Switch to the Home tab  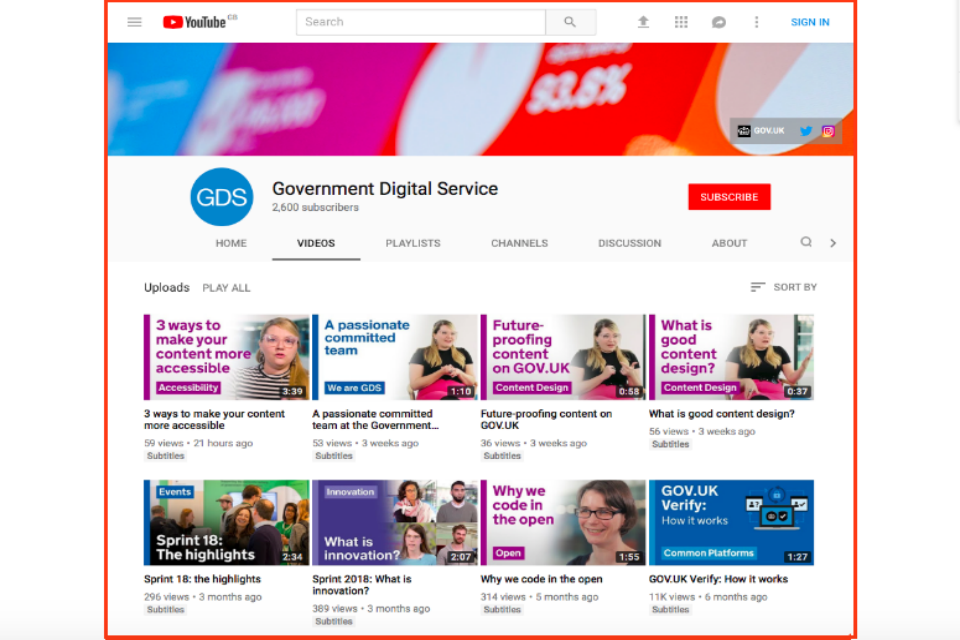click(231, 243)
